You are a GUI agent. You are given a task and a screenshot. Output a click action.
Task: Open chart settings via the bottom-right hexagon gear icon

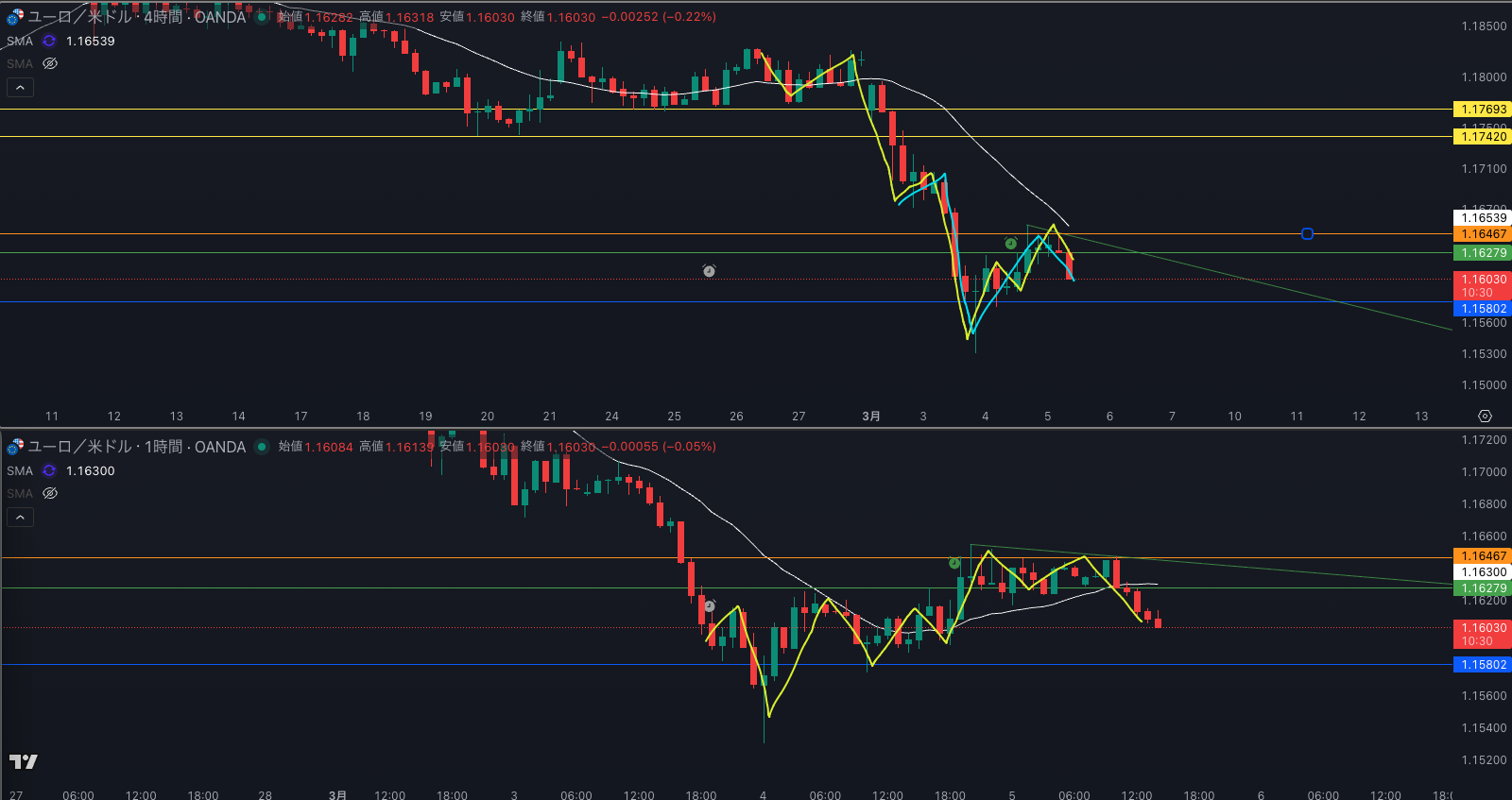tap(1485, 417)
